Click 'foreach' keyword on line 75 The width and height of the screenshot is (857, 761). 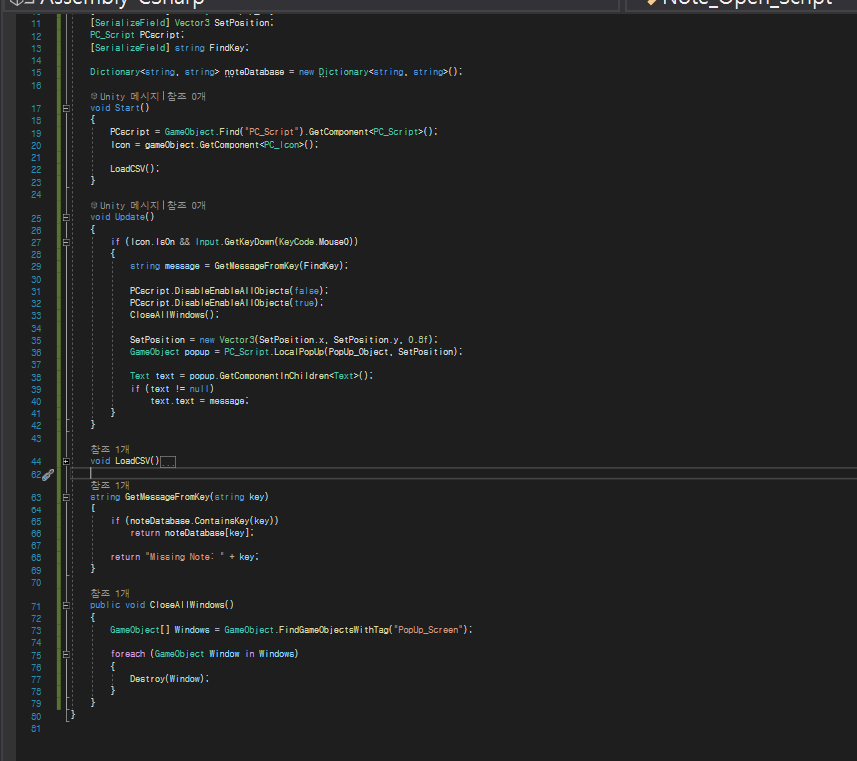tap(128, 654)
